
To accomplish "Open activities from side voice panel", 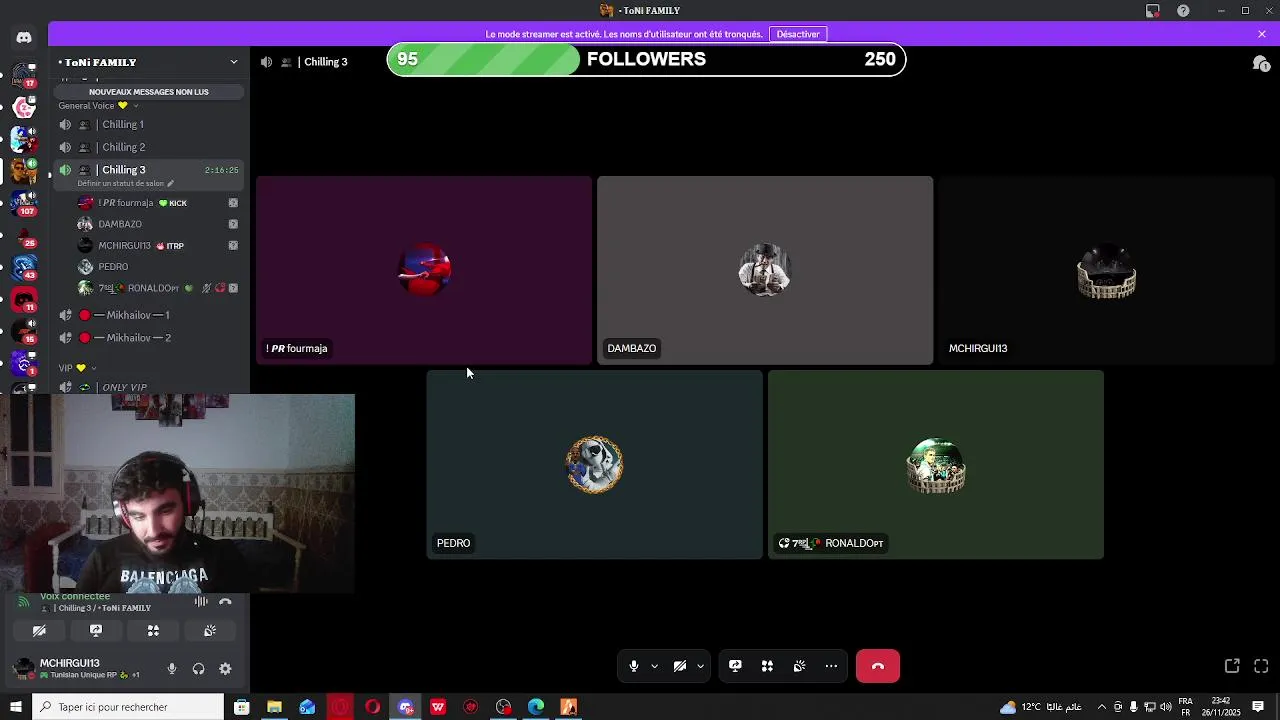I will (x=153, y=631).
